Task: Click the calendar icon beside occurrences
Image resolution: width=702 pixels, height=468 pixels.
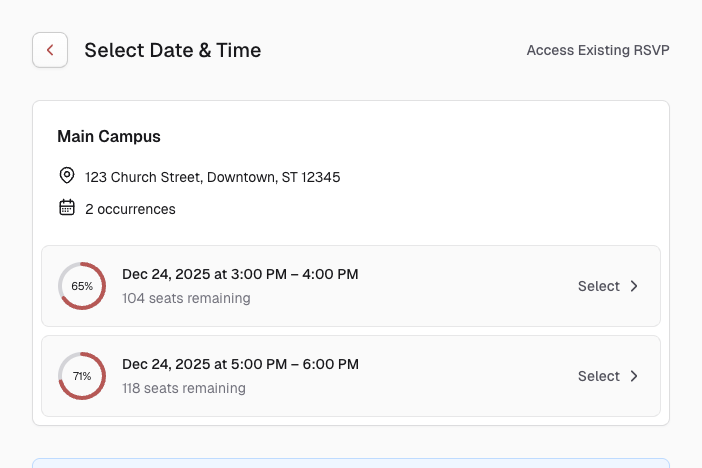Action: pos(67,208)
